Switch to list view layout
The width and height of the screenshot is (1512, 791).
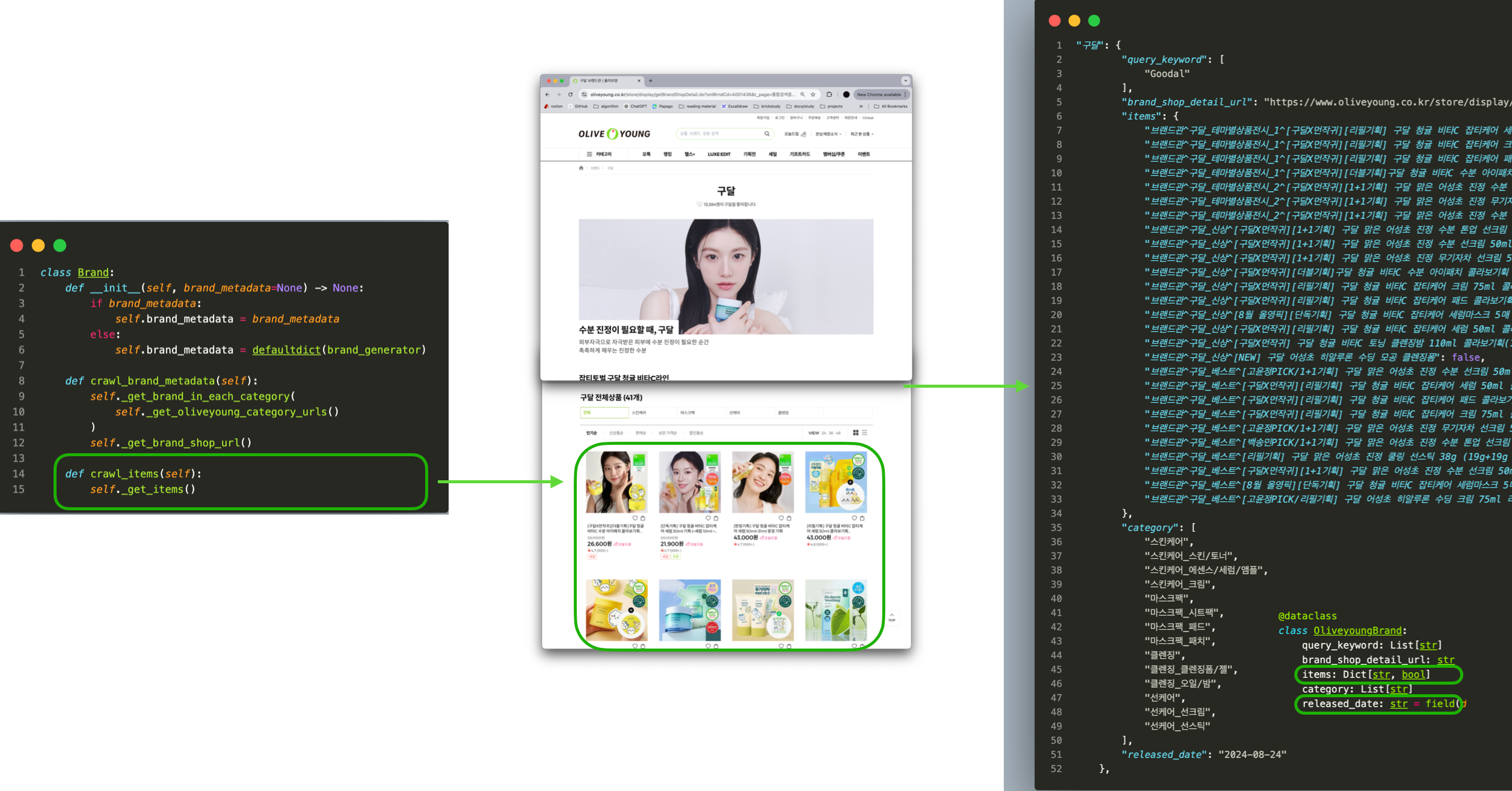point(864,433)
